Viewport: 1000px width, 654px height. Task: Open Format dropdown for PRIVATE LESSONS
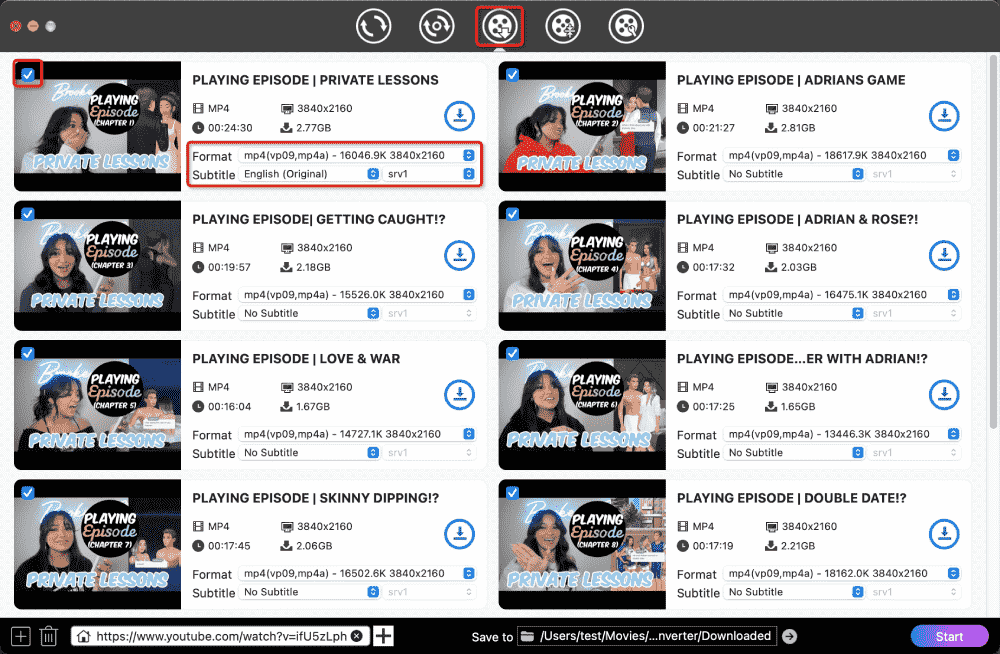pos(357,156)
